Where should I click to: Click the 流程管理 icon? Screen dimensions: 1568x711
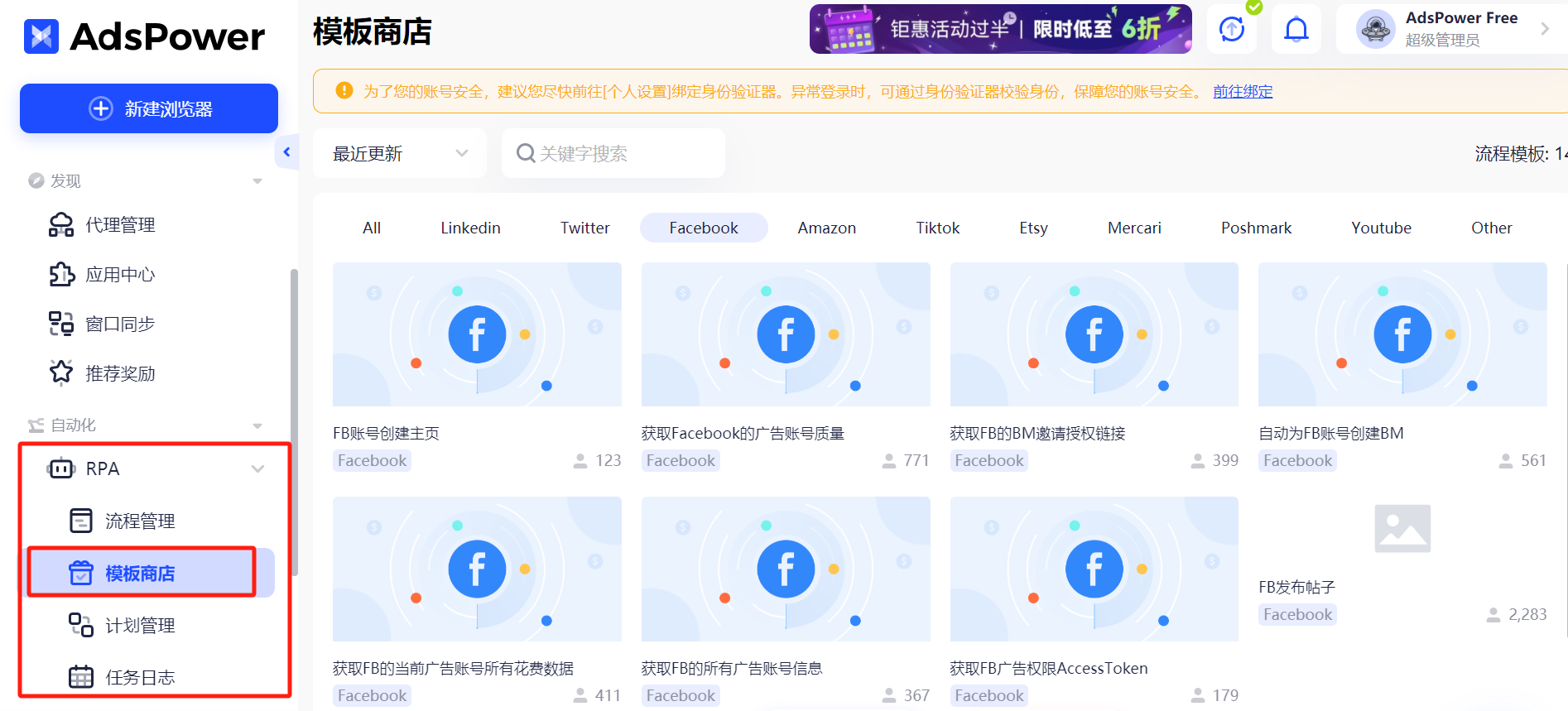(81, 521)
